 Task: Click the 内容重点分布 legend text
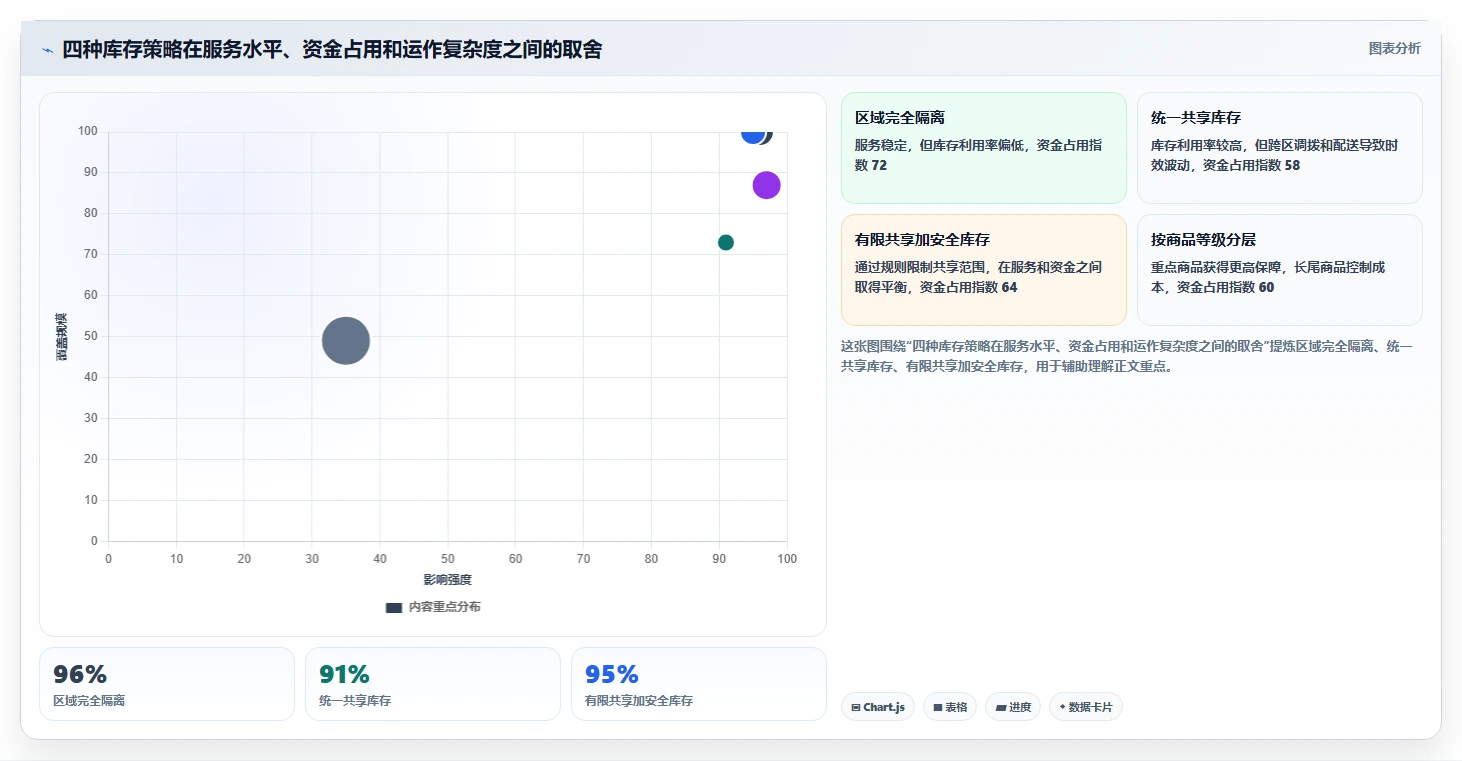coord(444,607)
